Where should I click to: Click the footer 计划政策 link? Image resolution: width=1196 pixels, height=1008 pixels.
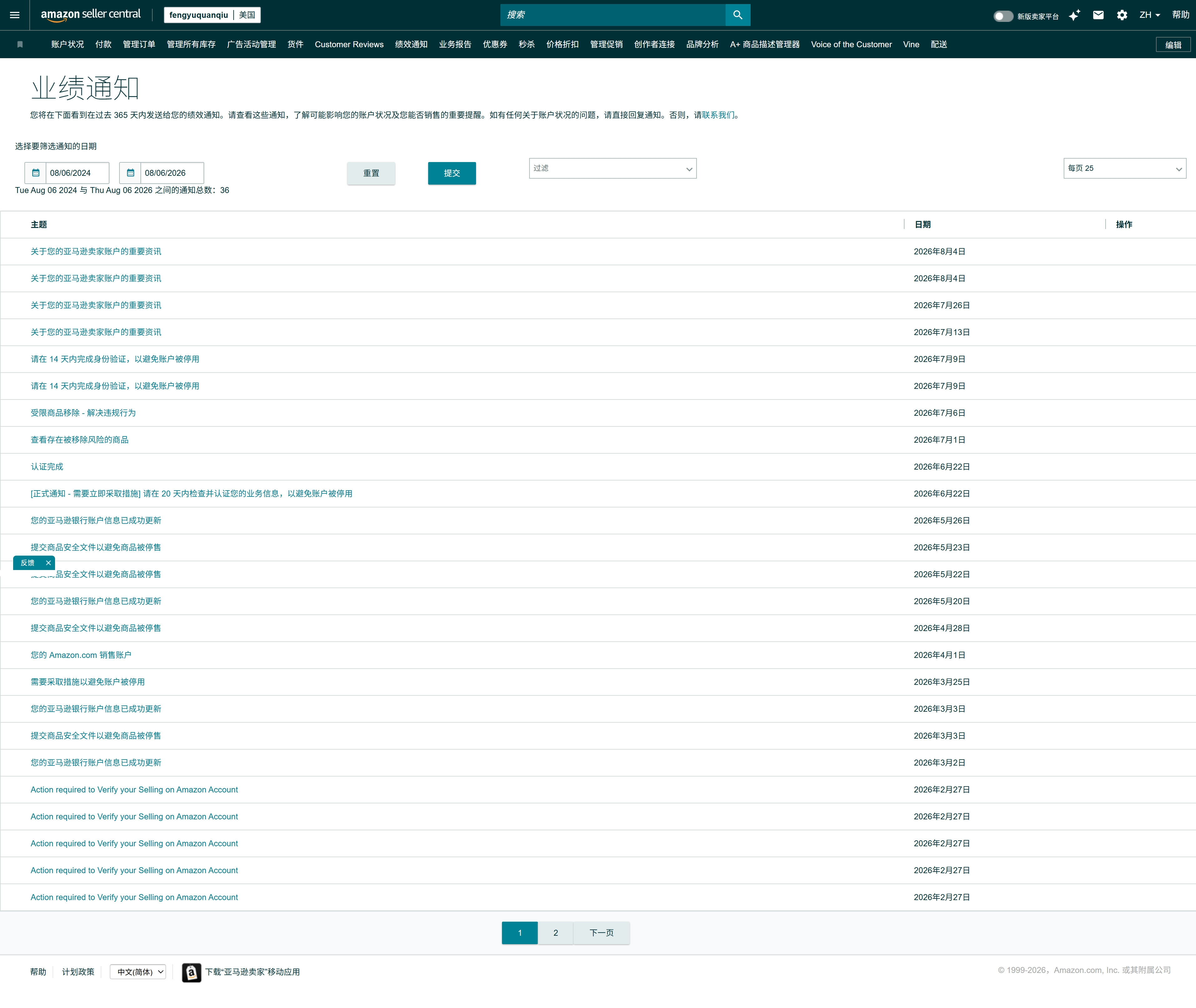(78, 972)
